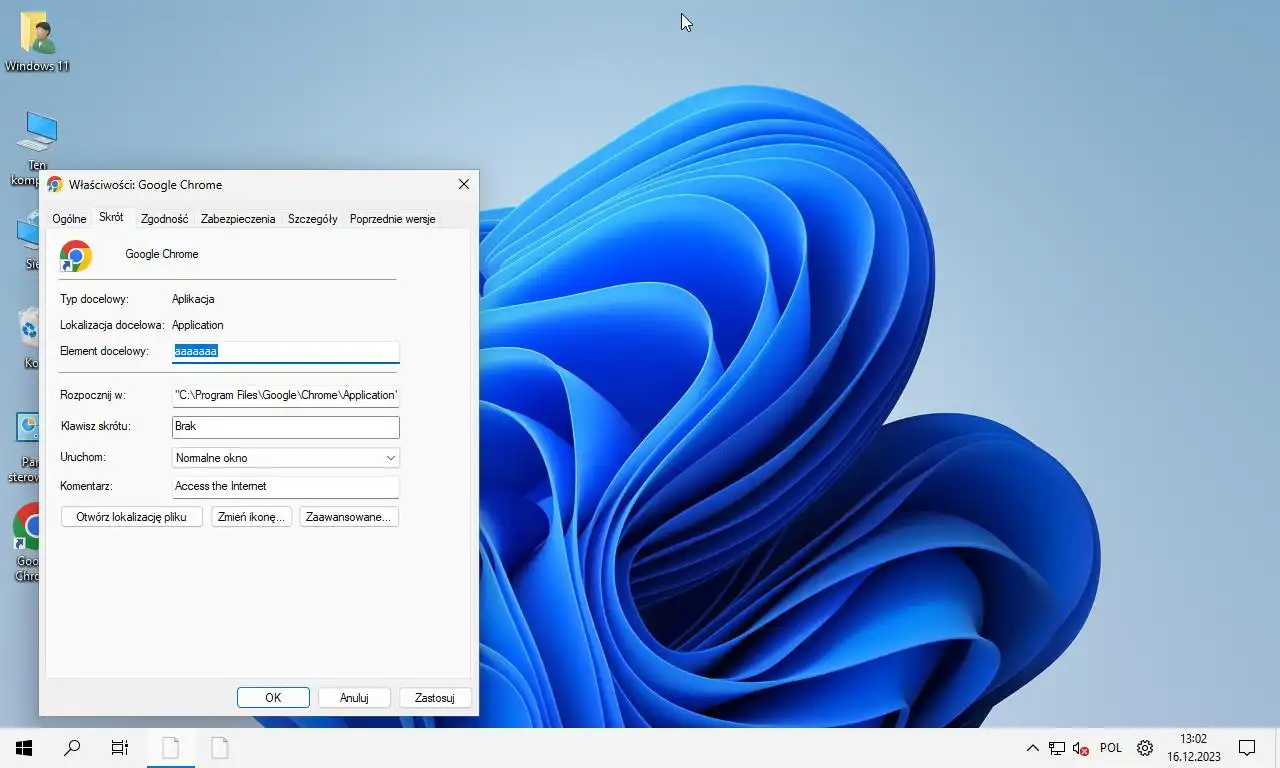Click the Element docelowy input field
1280x768 pixels.
286,352
